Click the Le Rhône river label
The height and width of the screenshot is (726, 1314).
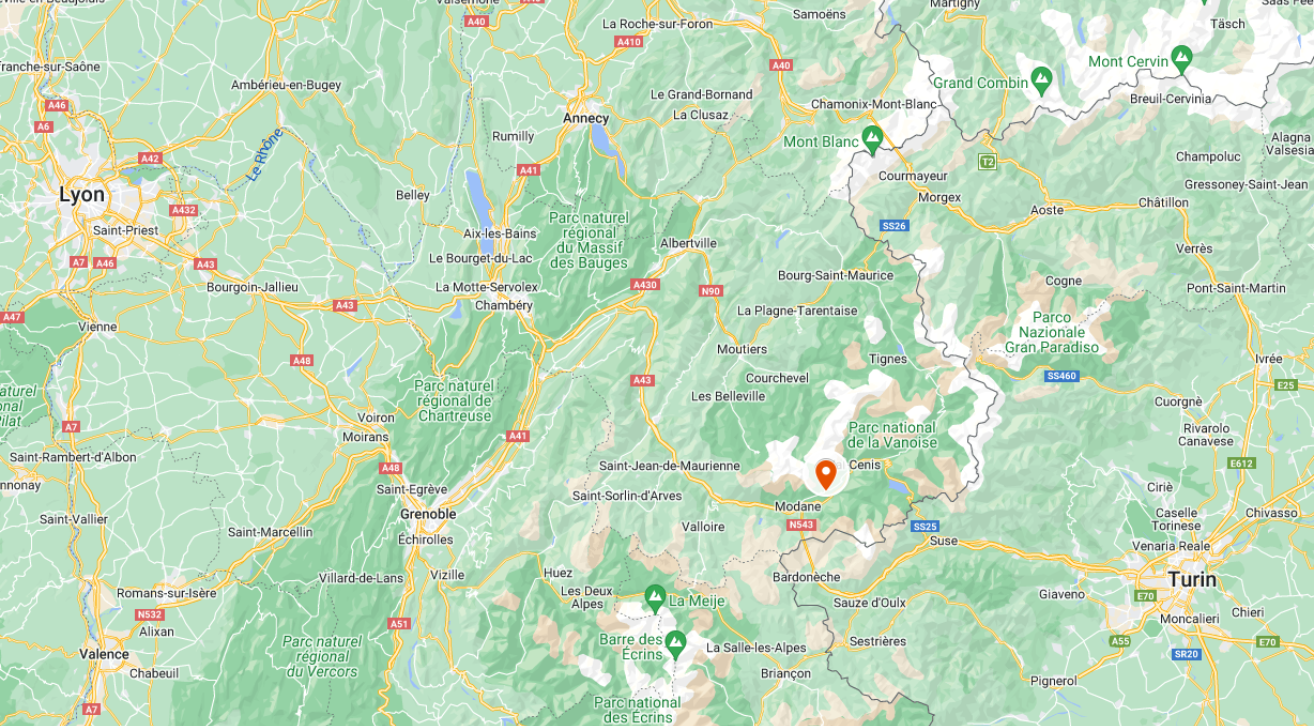pos(265,155)
